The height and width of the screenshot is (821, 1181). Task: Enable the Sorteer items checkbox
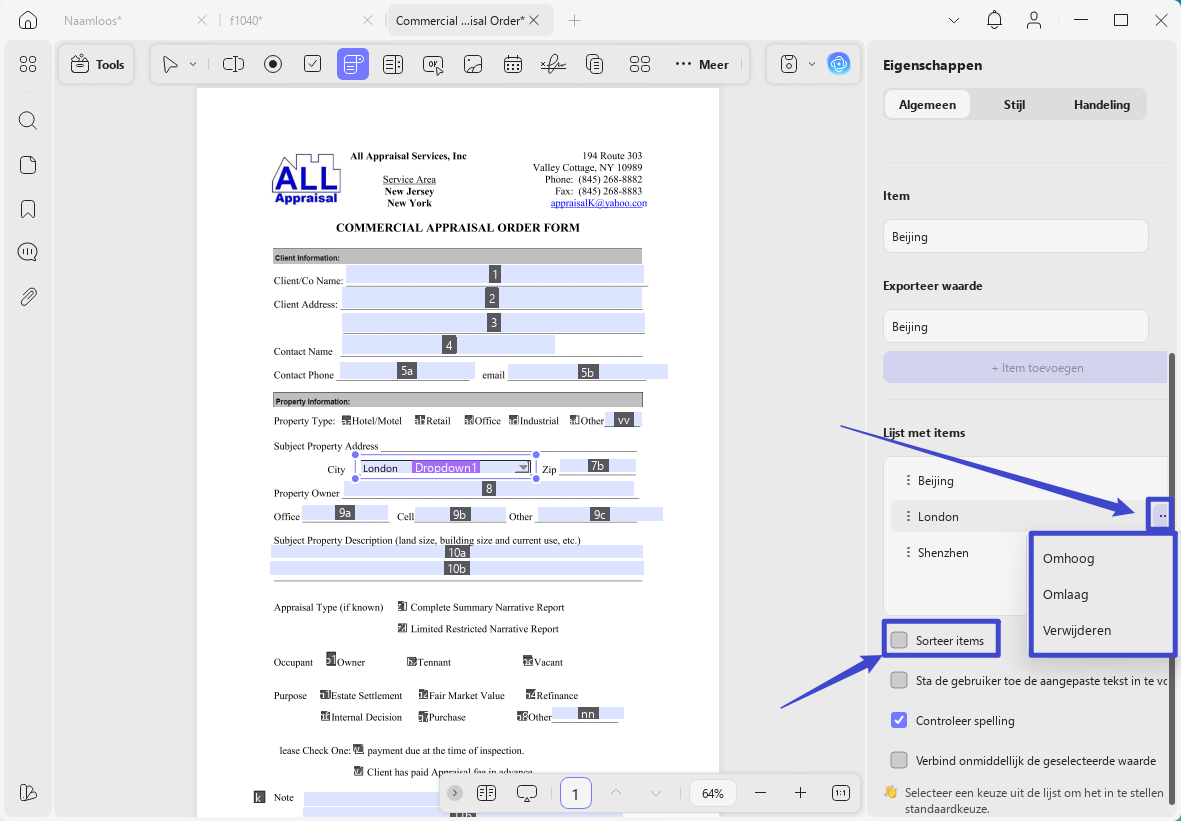[x=899, y=640]
